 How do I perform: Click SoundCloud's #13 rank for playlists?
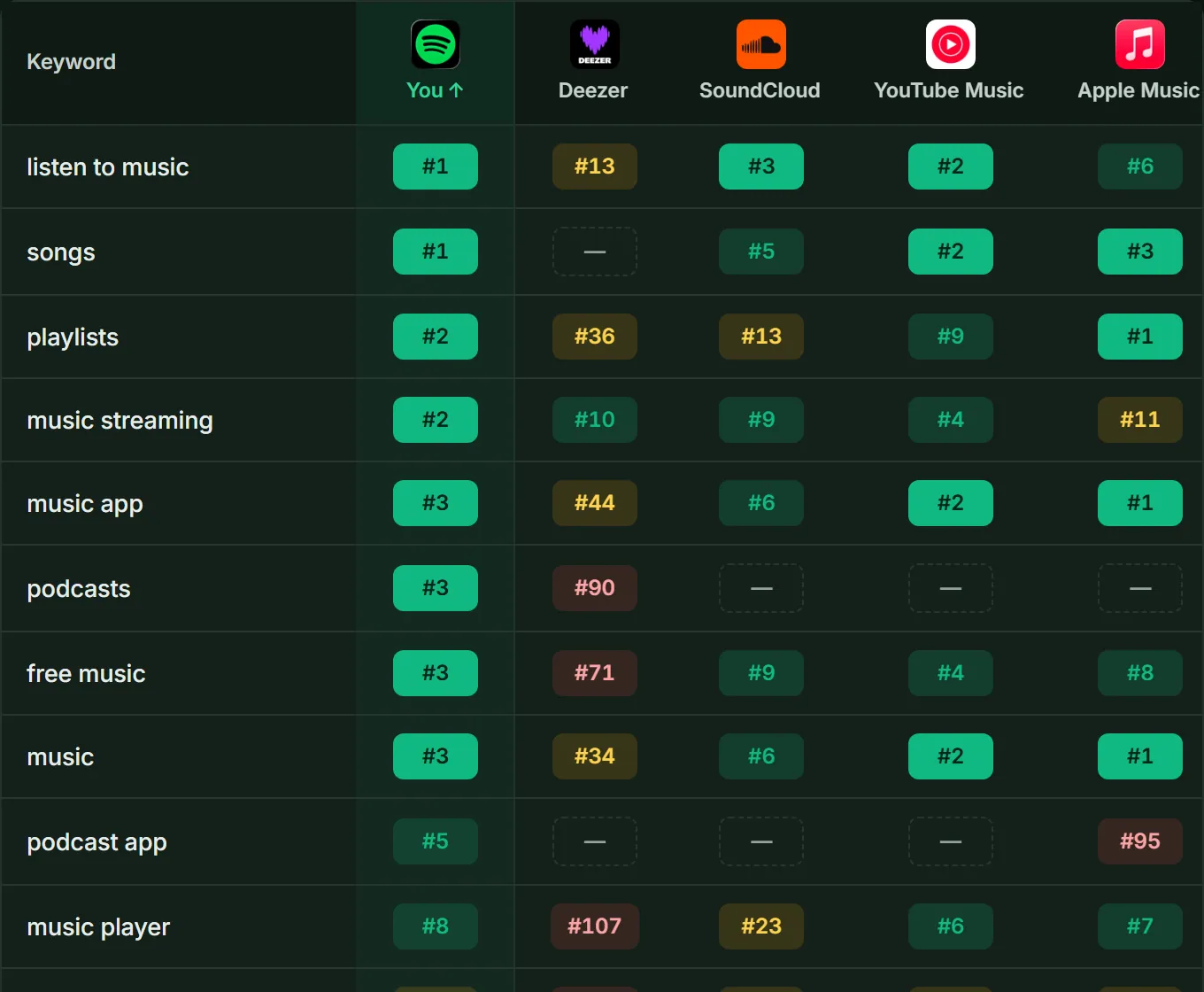[x=761, y=337]
